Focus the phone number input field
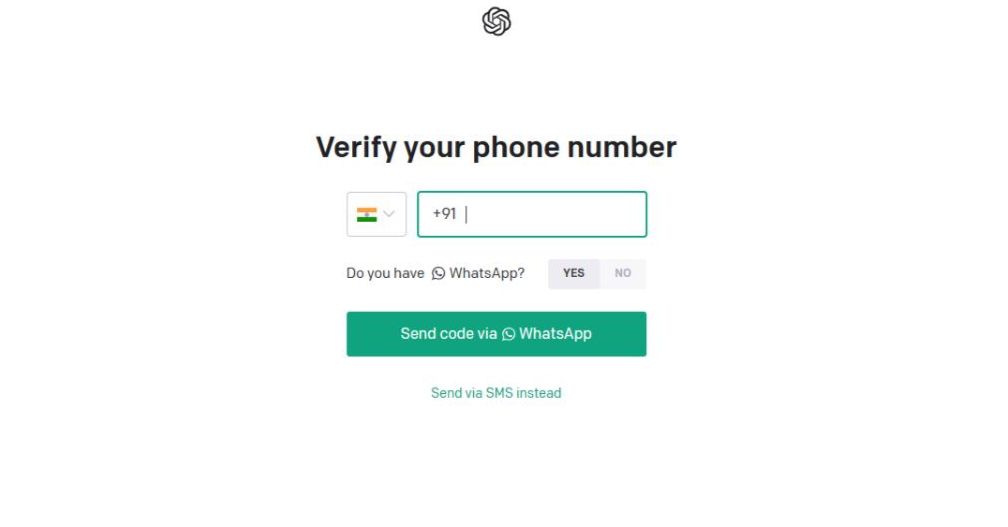Screen dimensions: 1008x527 coord(532,214)
